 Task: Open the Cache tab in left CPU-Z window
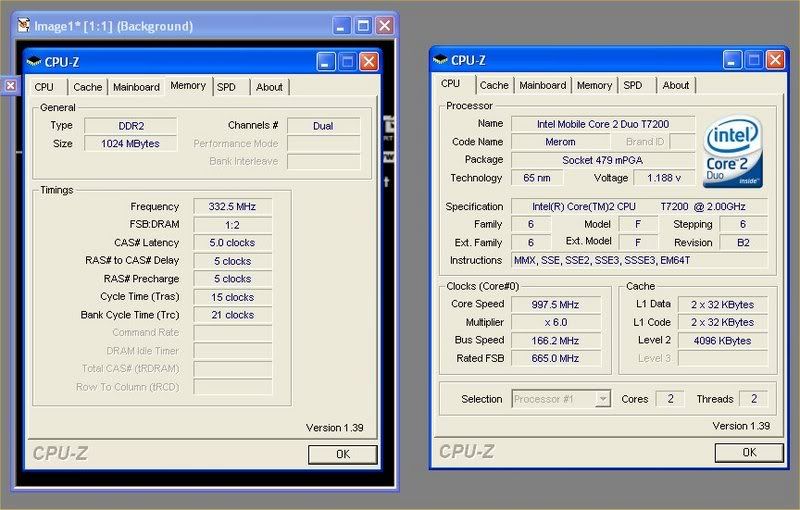pos(88,87)
